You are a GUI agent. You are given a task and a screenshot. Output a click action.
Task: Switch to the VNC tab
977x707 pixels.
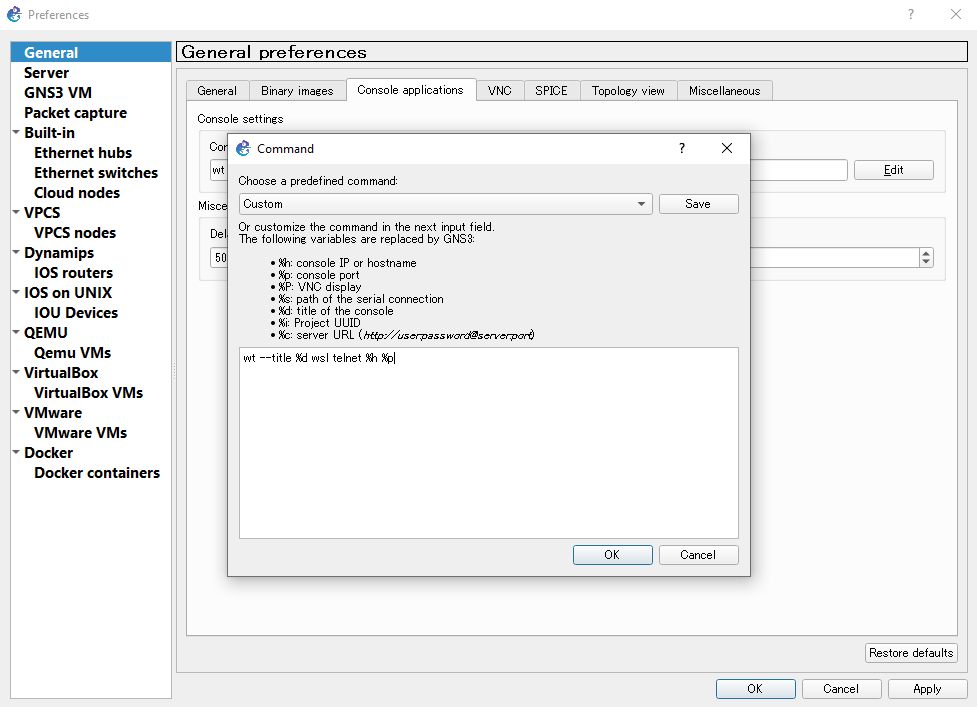pyautogui.click(x=500, y=91)
